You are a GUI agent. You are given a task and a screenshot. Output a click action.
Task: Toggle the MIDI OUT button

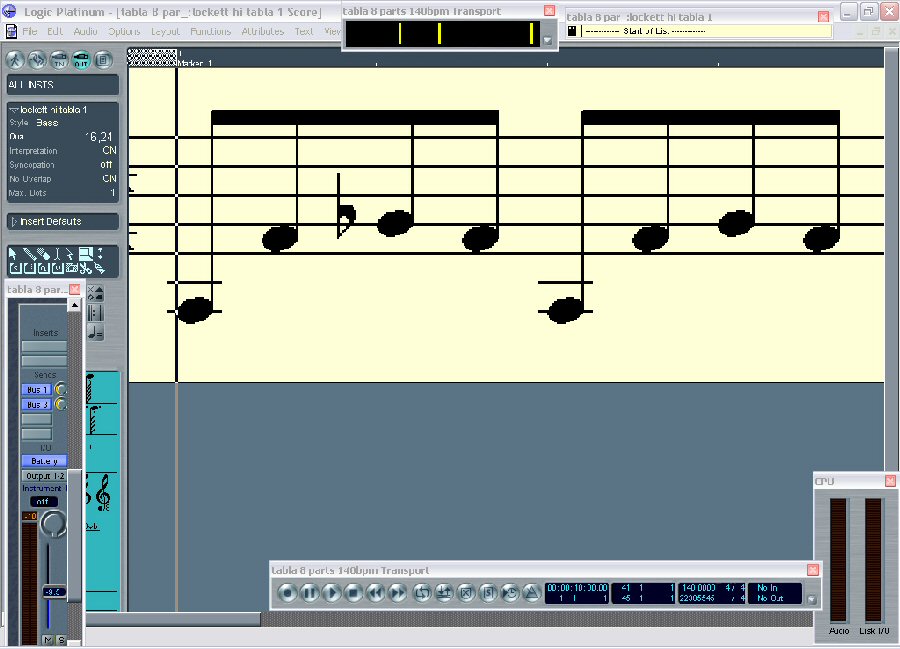[81, 59]
